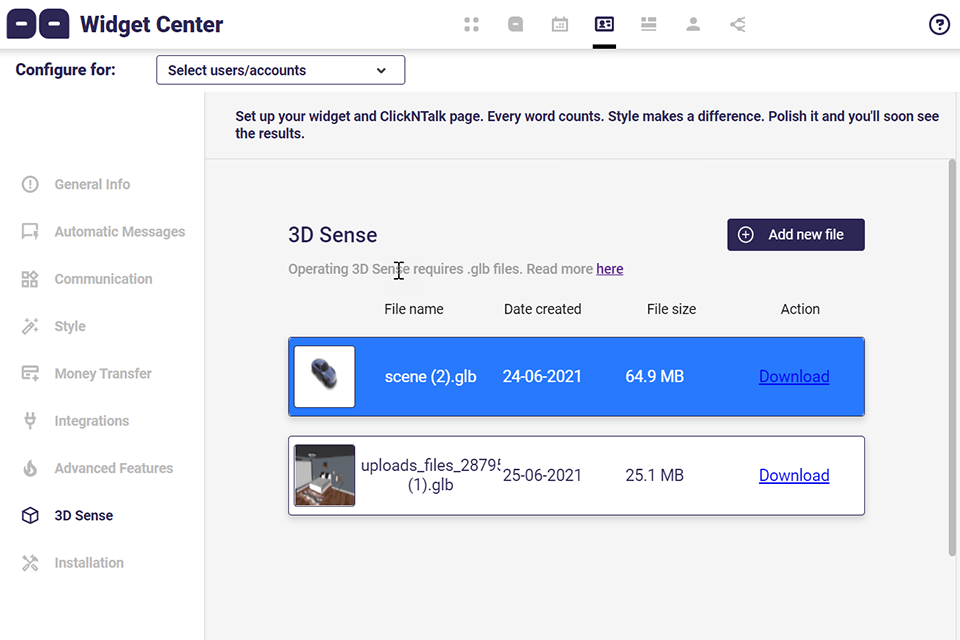The image size is (960, 640).
Task: Click the car model thumbnail
Action: pyautogui.click(x=324, y=377)
